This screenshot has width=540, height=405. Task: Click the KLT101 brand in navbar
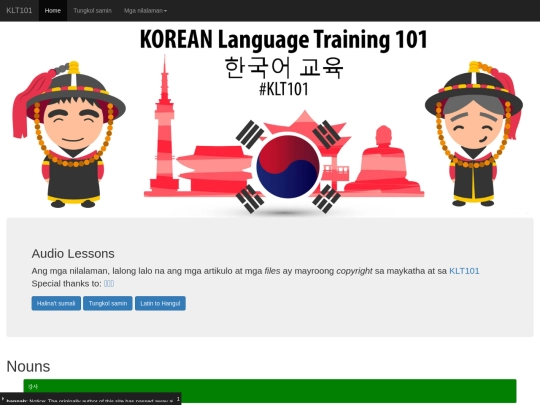(x=19, y=10)
